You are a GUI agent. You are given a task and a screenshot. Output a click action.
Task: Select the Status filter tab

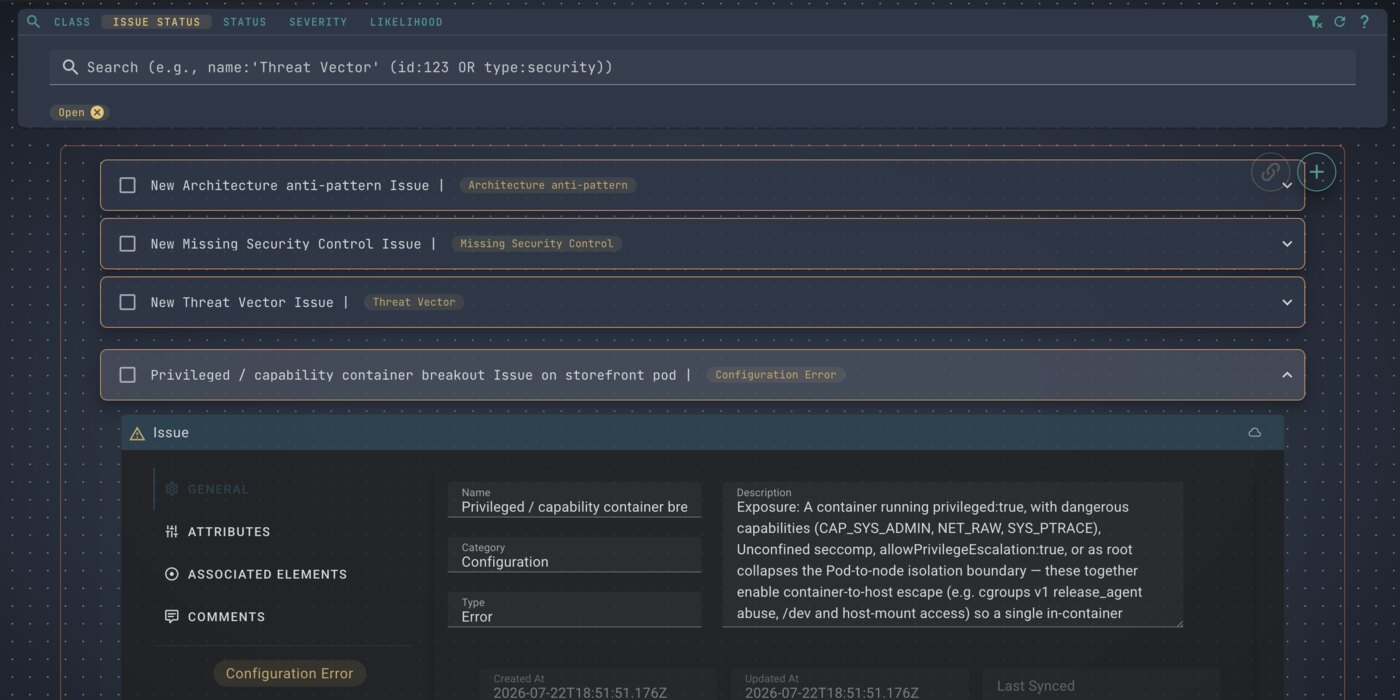point(245,22)
